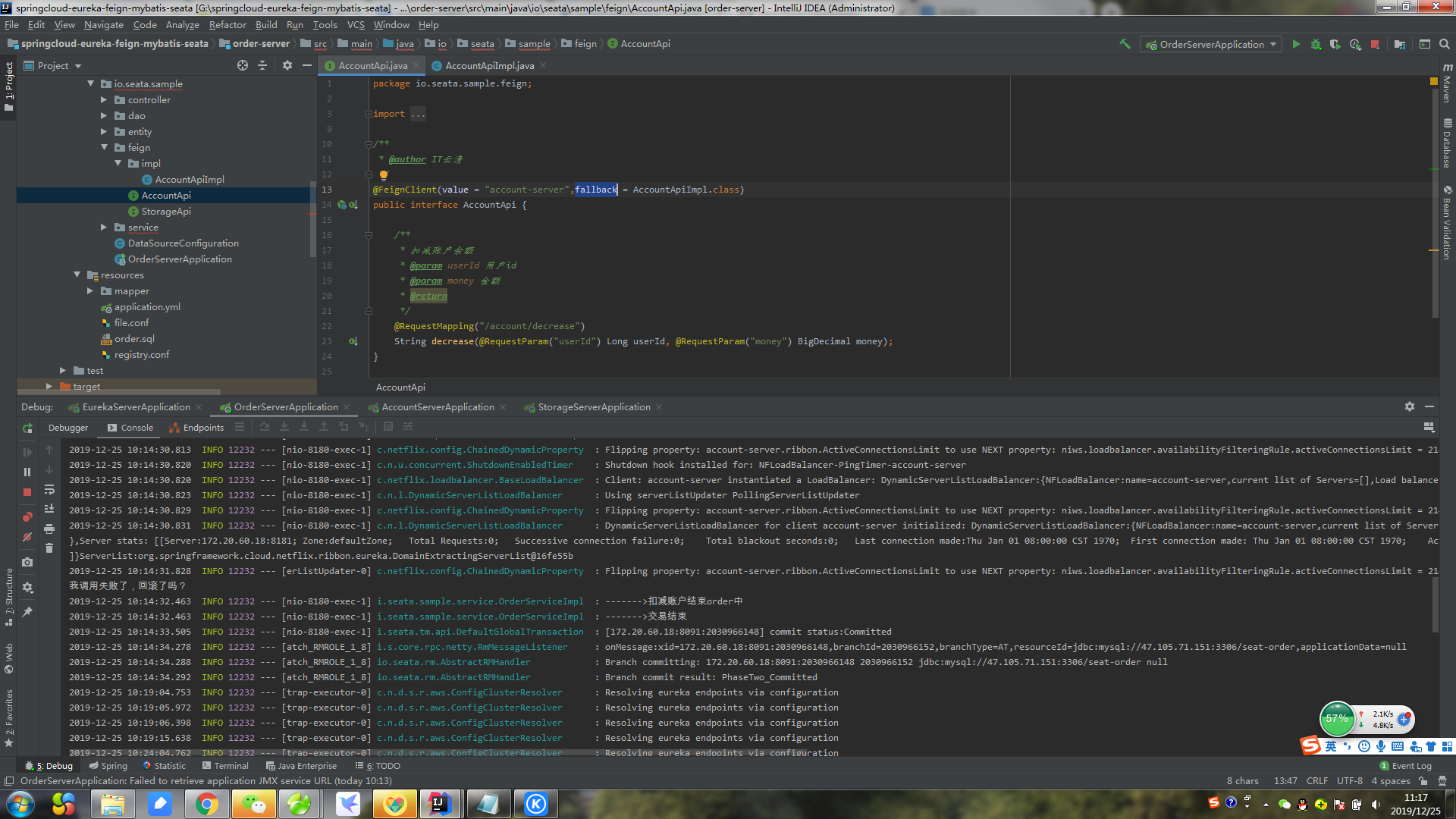Toggle the Web tool window button
Screen dimensions: 1456x819
tap(8, 658)
